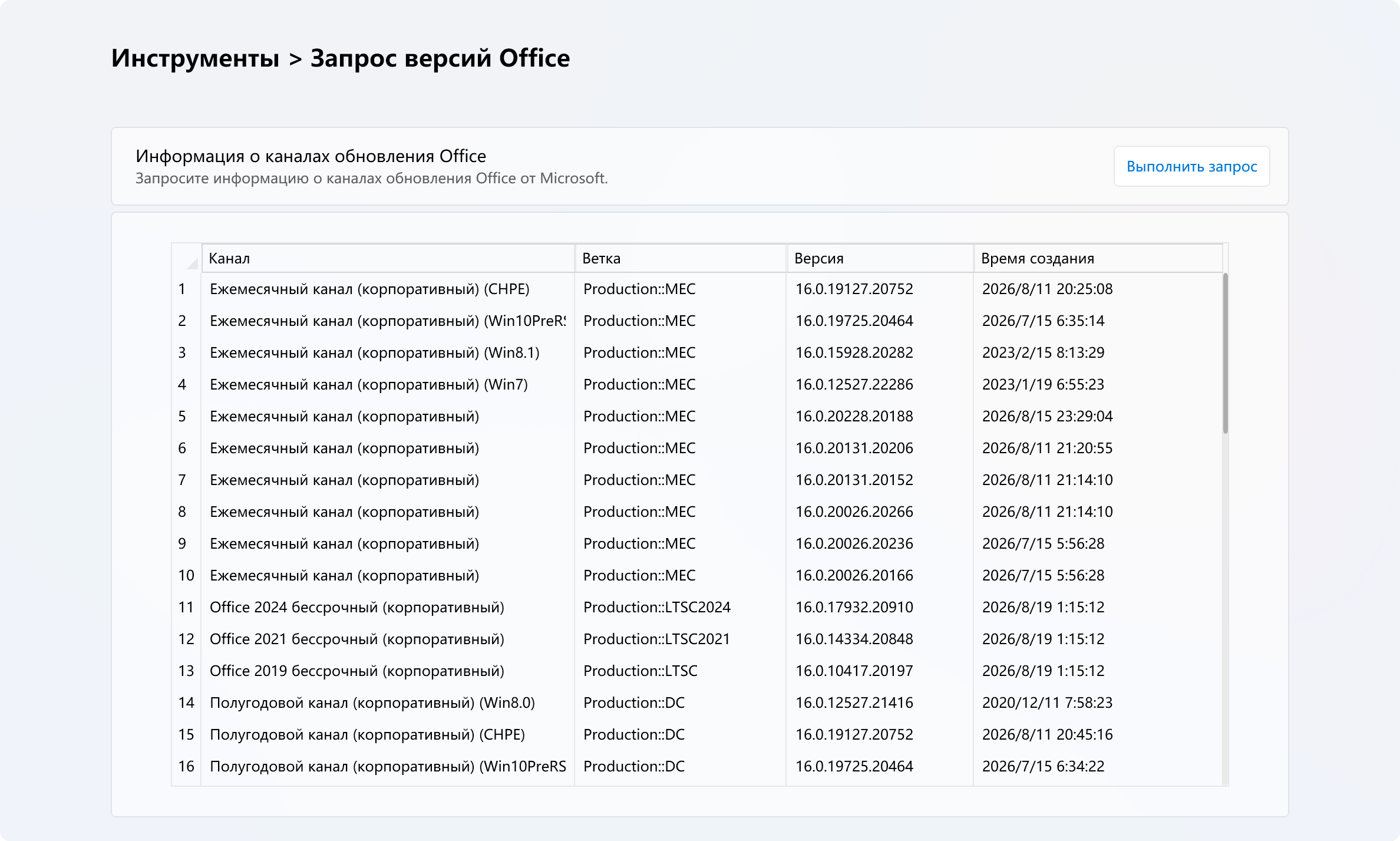The image size is (1400, 841).
Task: Click version cell 16.0.20026.20266
Action: tap(880, 512)
